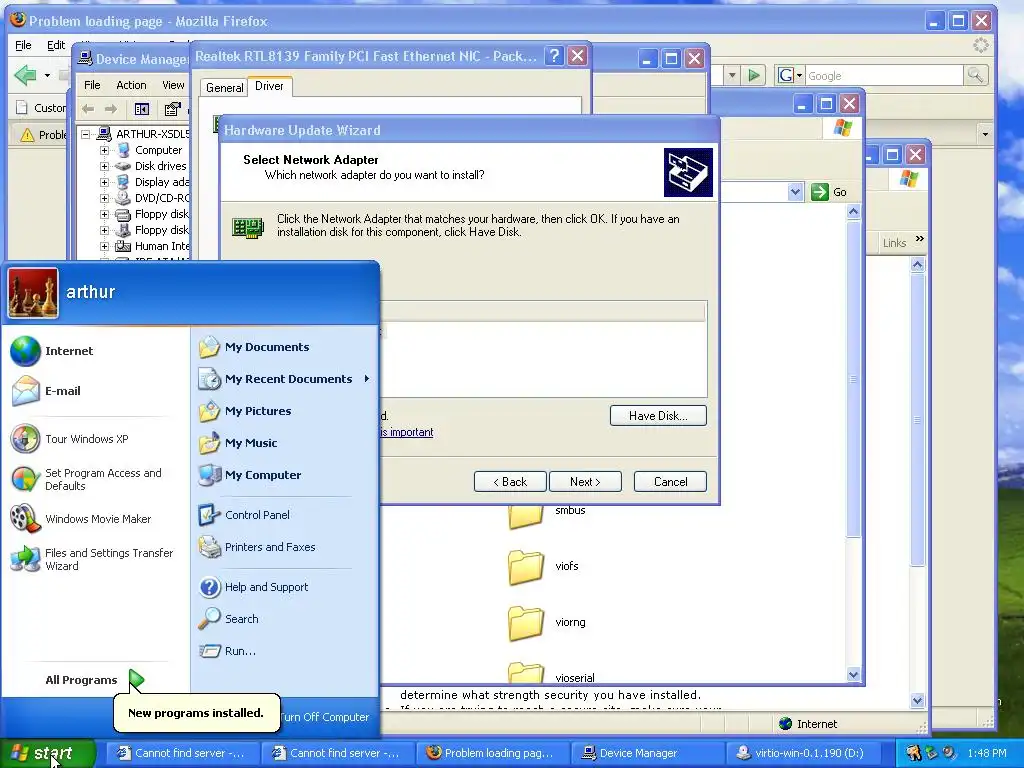Expand the Links toolbar chevron

[920, 239]
